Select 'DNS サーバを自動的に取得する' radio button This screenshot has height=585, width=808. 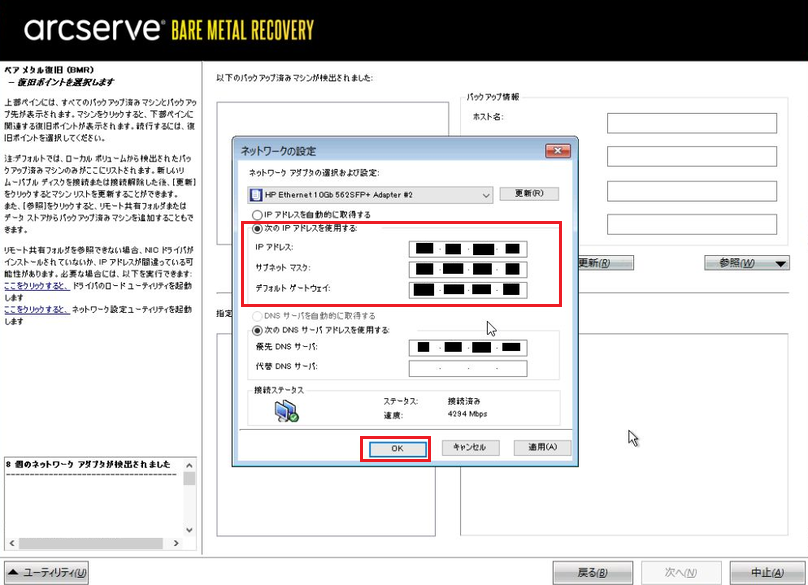pos(257,316)
